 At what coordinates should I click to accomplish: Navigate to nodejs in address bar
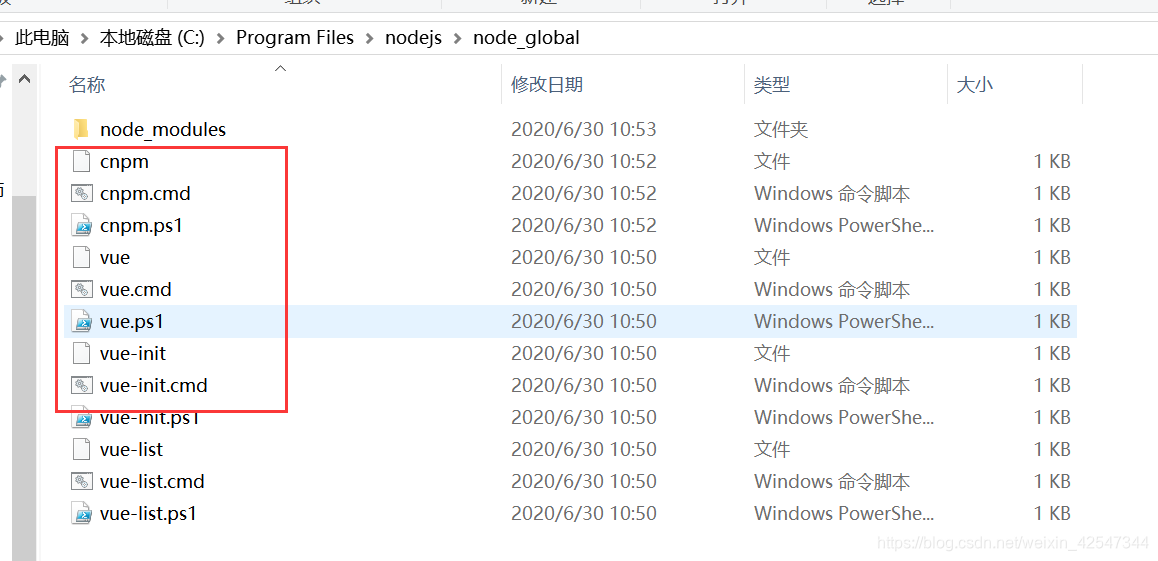pos(414,38)
